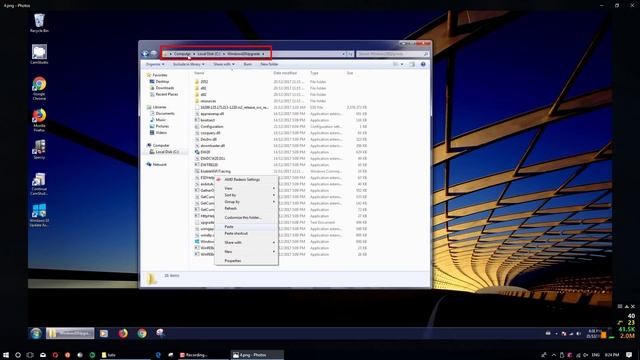Open CamStudio desktop icon
The height and width of the screenshot is (360, 640).
39,54
